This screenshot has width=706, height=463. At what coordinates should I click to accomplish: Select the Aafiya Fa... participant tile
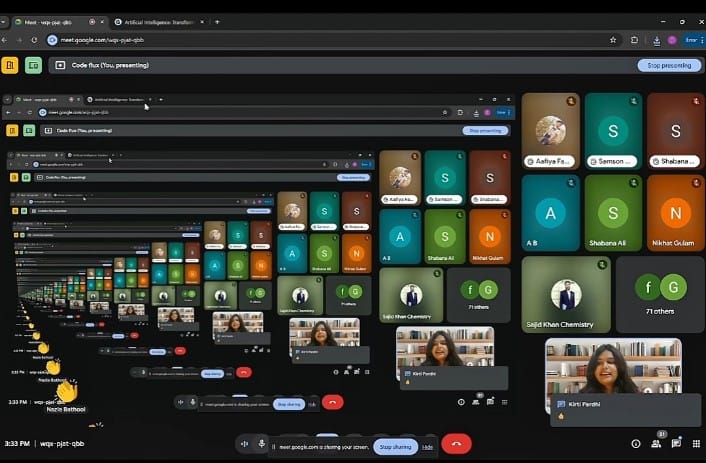(551, 131)
